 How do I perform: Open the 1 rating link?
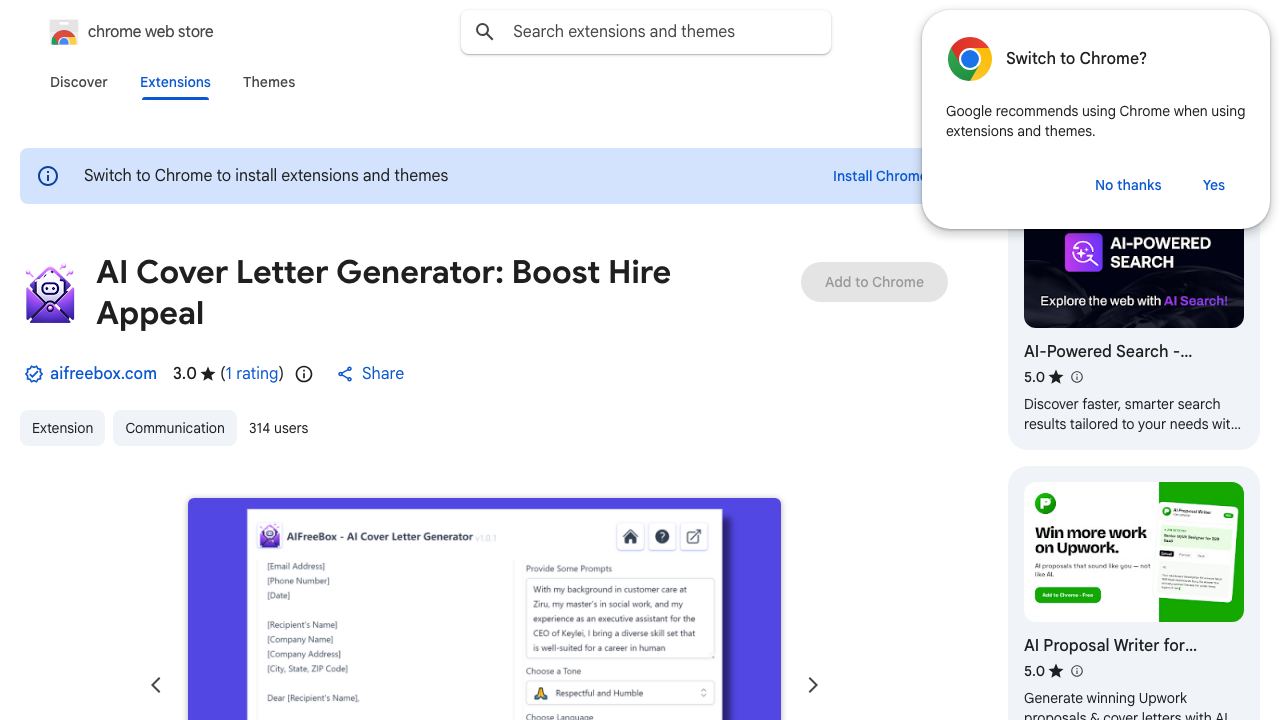252,374
